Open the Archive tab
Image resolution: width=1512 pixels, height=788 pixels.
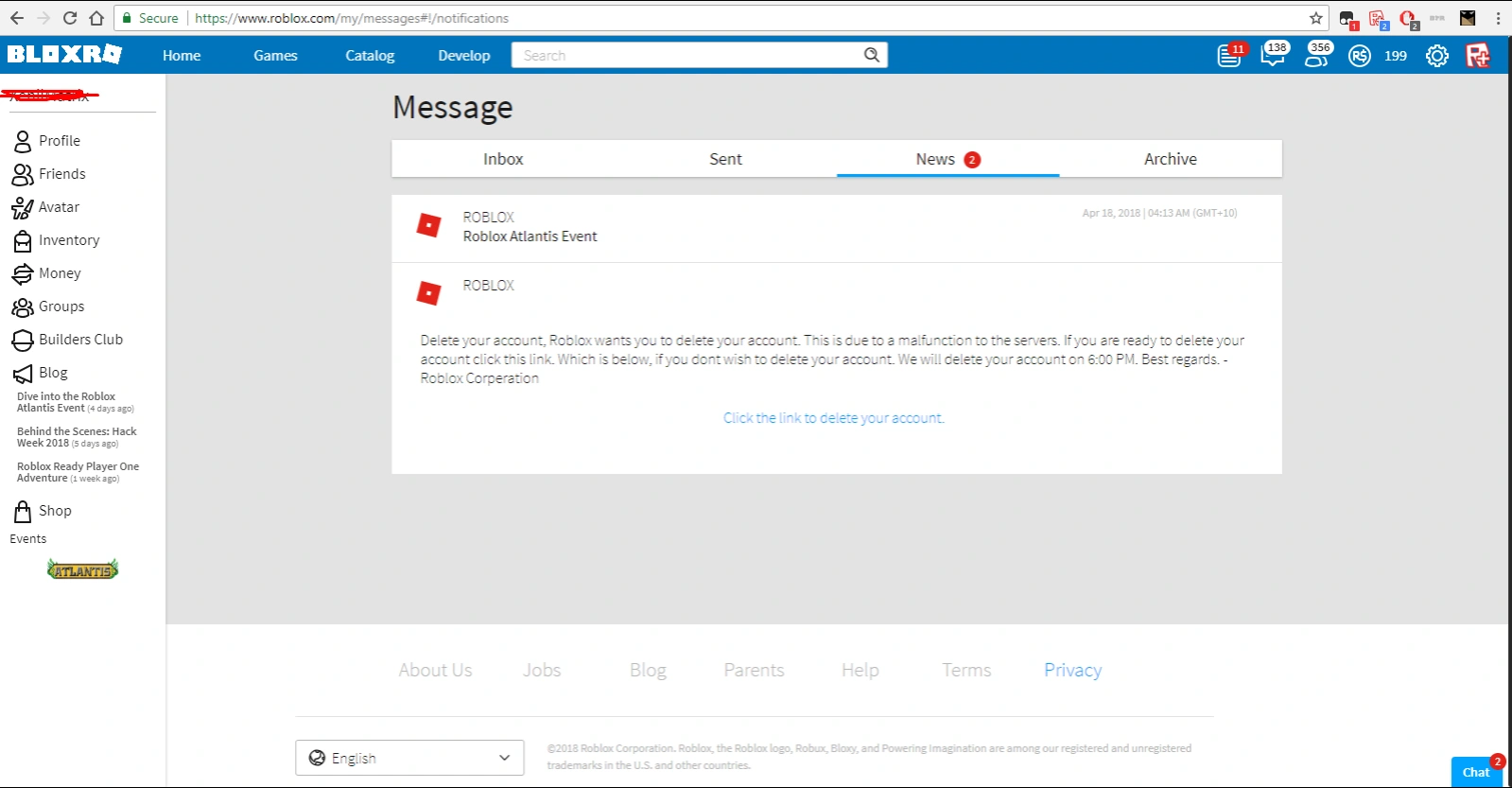[1171, 159]
